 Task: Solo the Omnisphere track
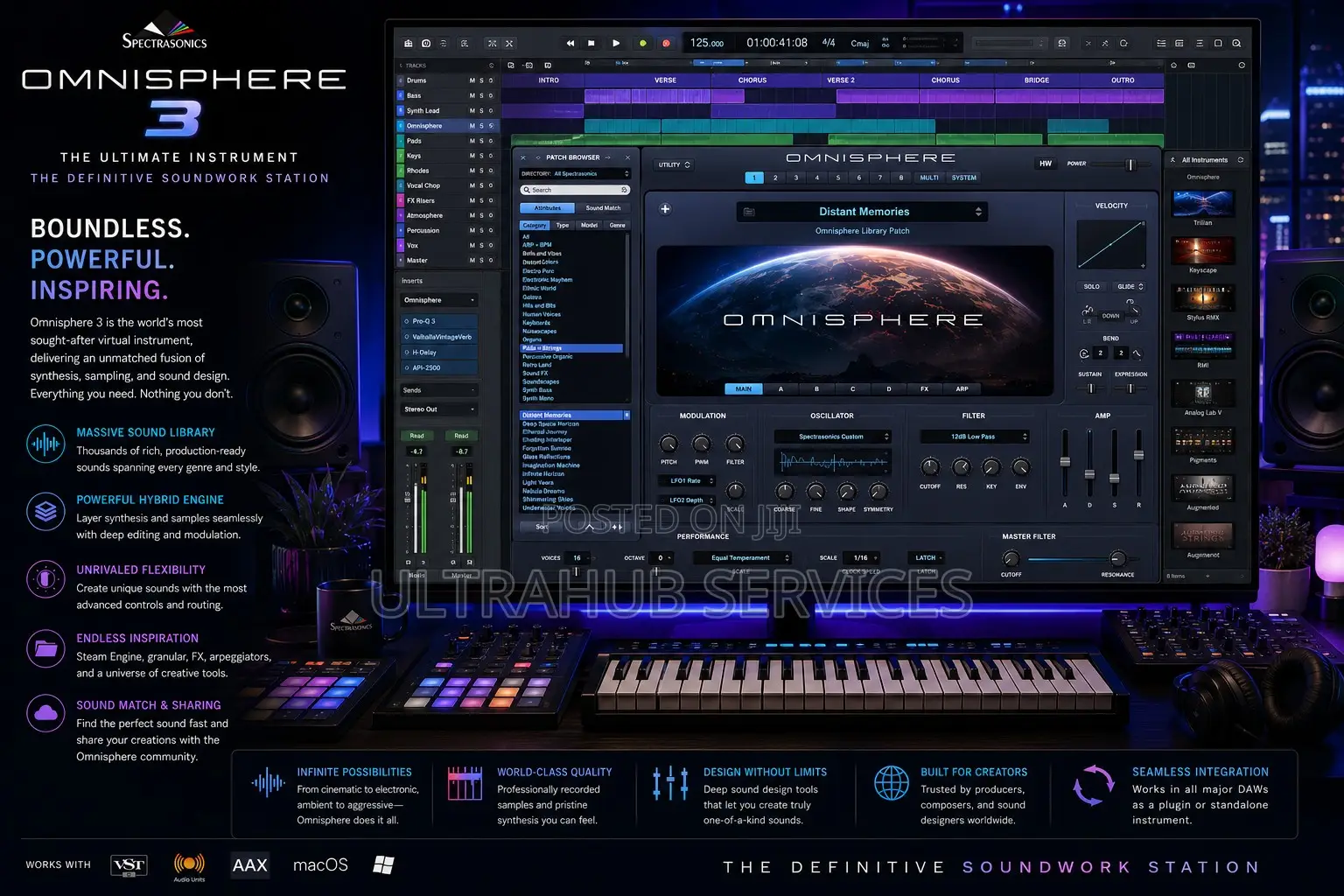[x=481, y=126]
